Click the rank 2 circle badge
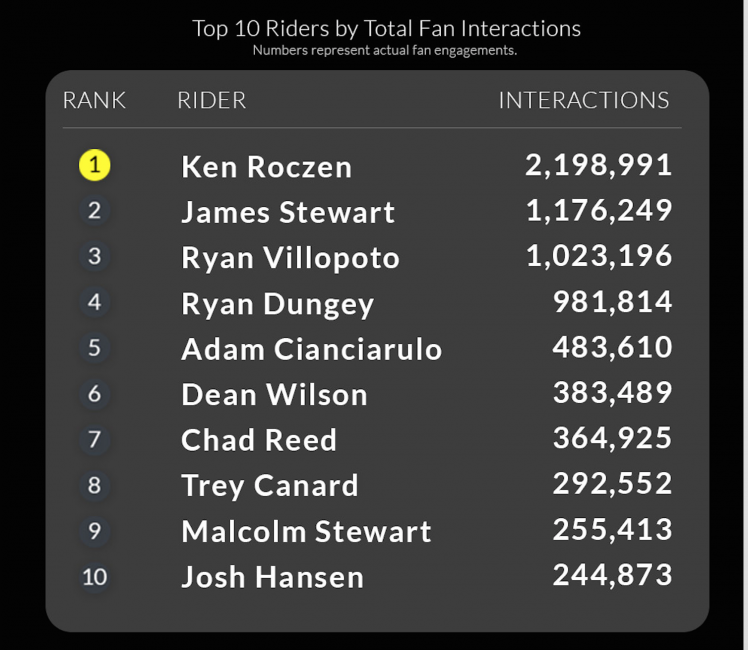 coord(95,211)
